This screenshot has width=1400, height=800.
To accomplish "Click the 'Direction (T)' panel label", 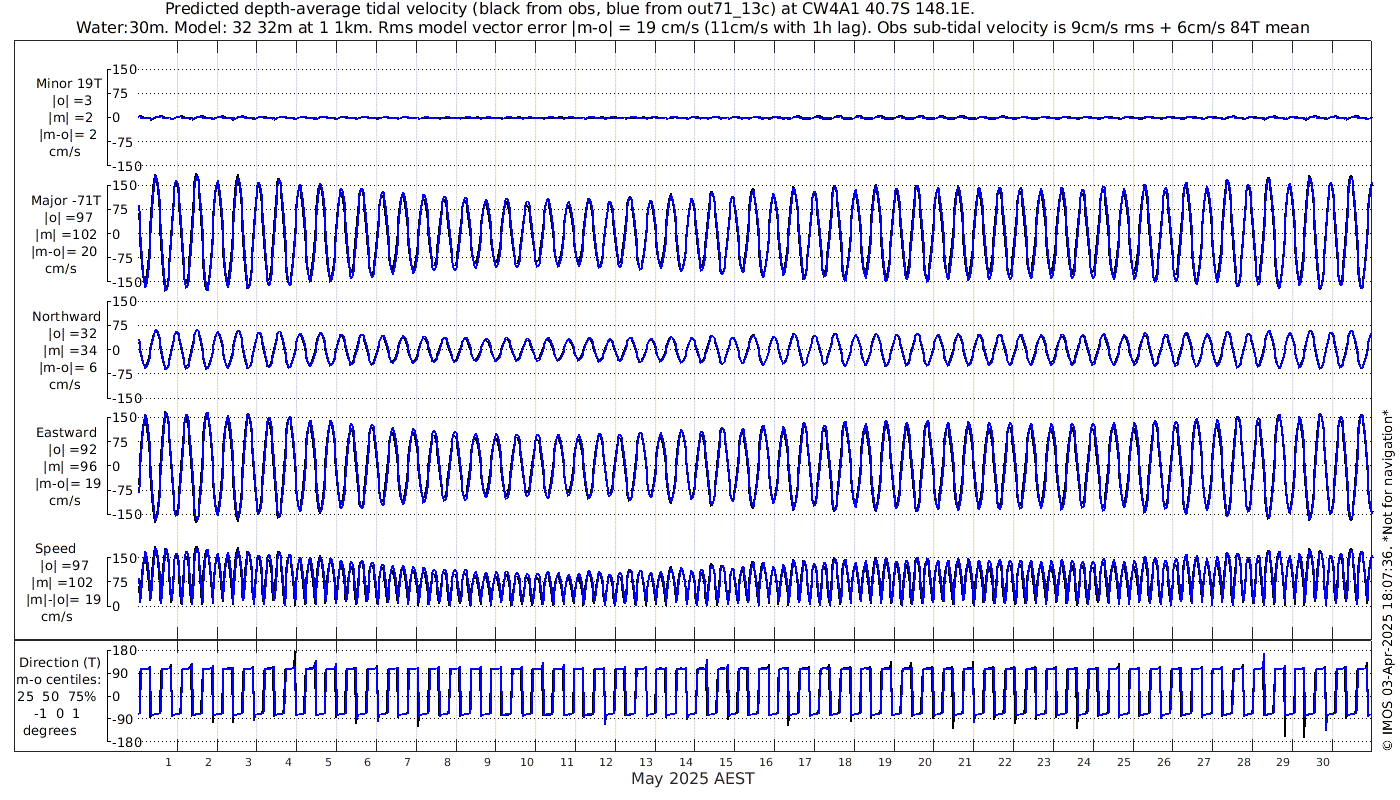I will [61, 662].
